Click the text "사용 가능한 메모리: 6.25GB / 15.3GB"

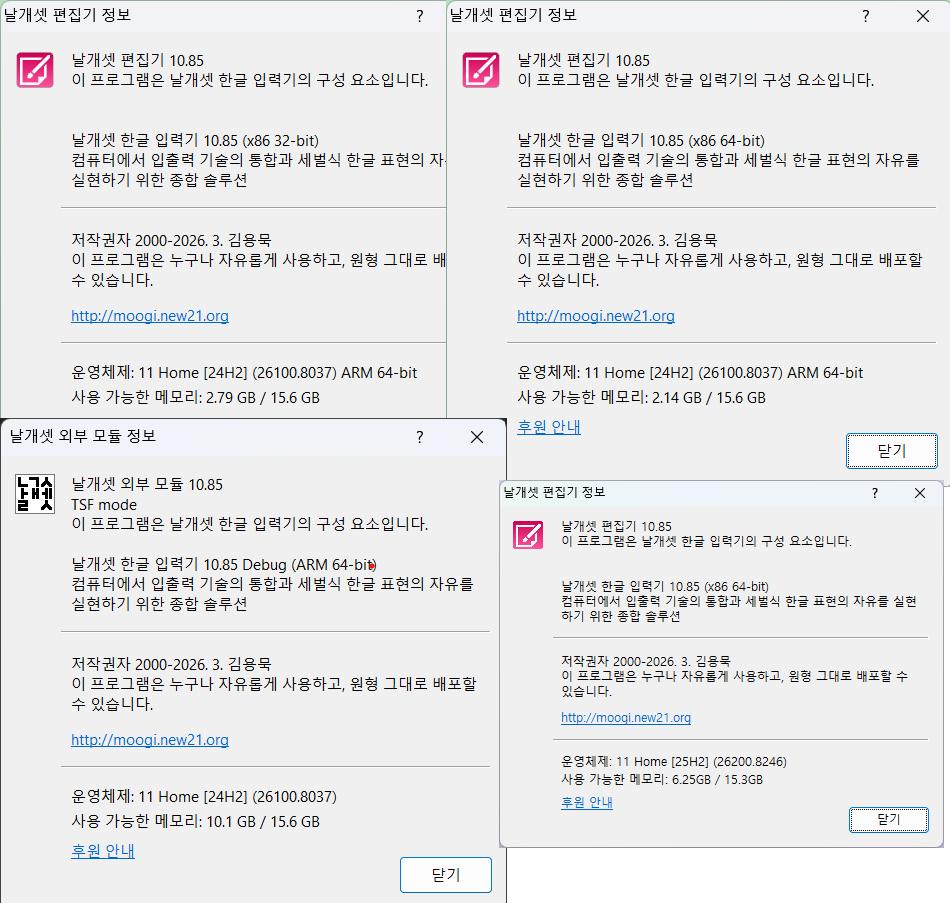(x=662, y=779)
